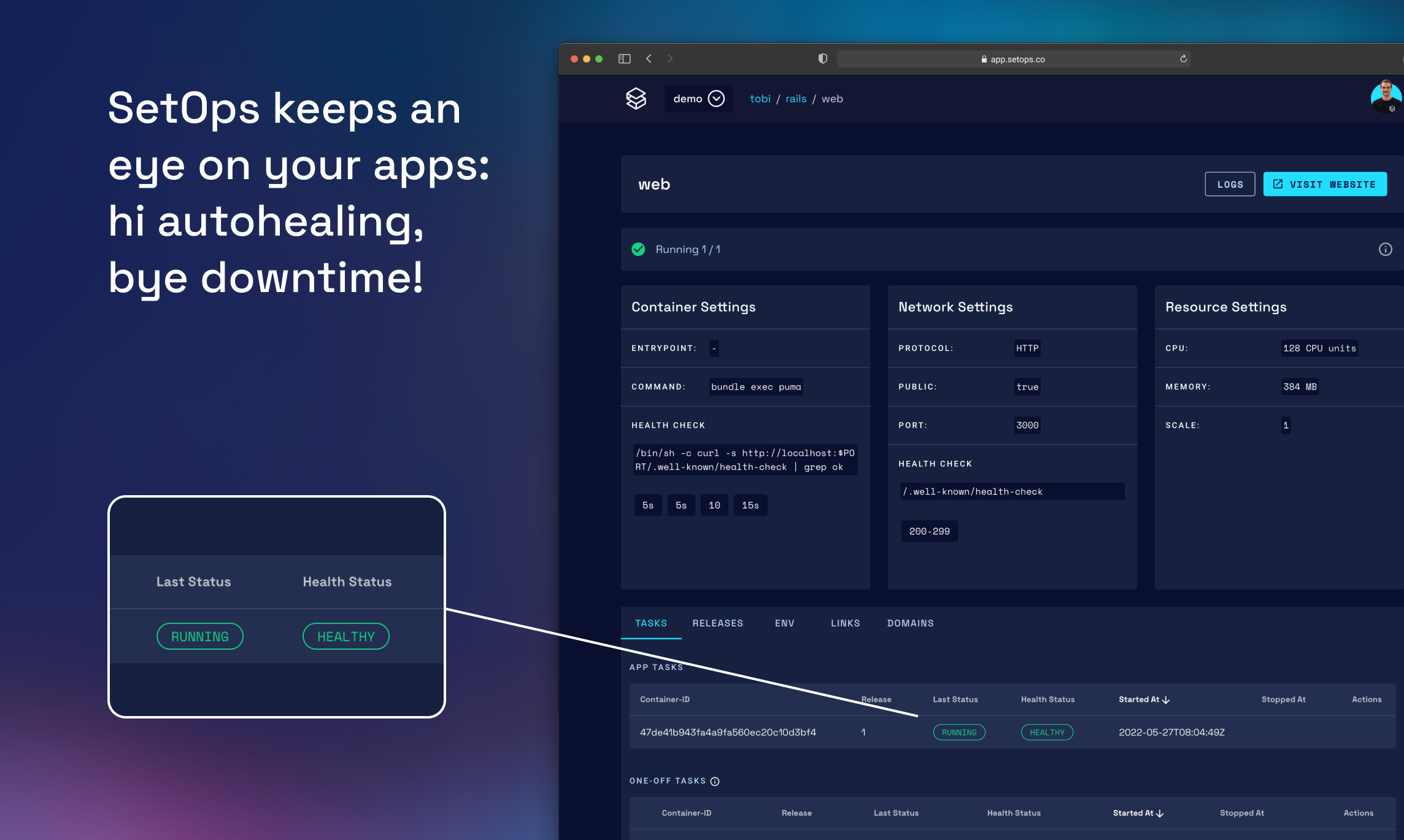Click the RUNNING status badge in App Tasks
The image size is (1404, 840).
point(959,732)
